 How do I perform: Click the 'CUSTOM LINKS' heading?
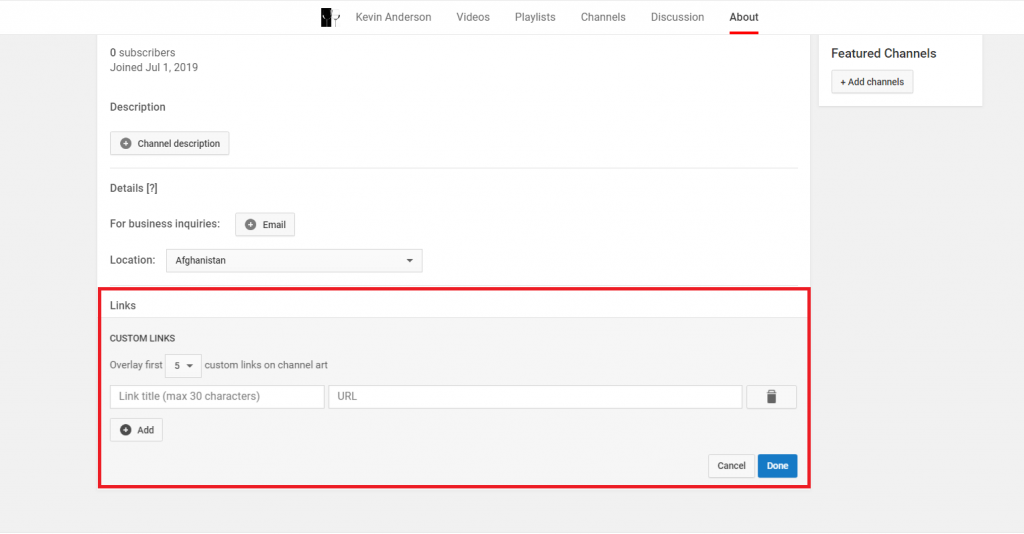[x=142, y=338]
